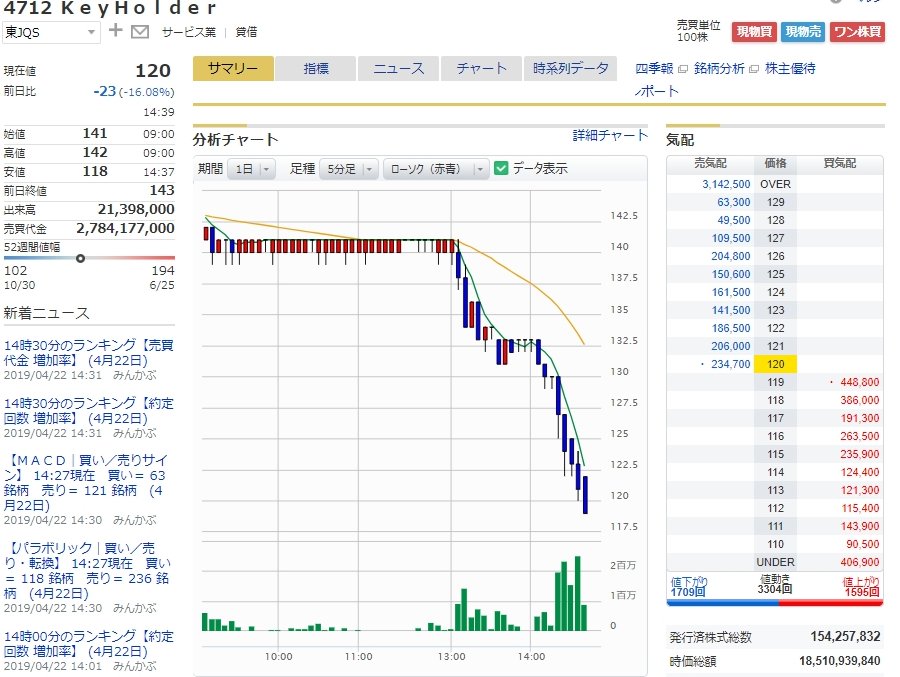Click the 14:00 time label on chart
The image size is (900, 677).
pyautogui.click(x=531, y=656)
